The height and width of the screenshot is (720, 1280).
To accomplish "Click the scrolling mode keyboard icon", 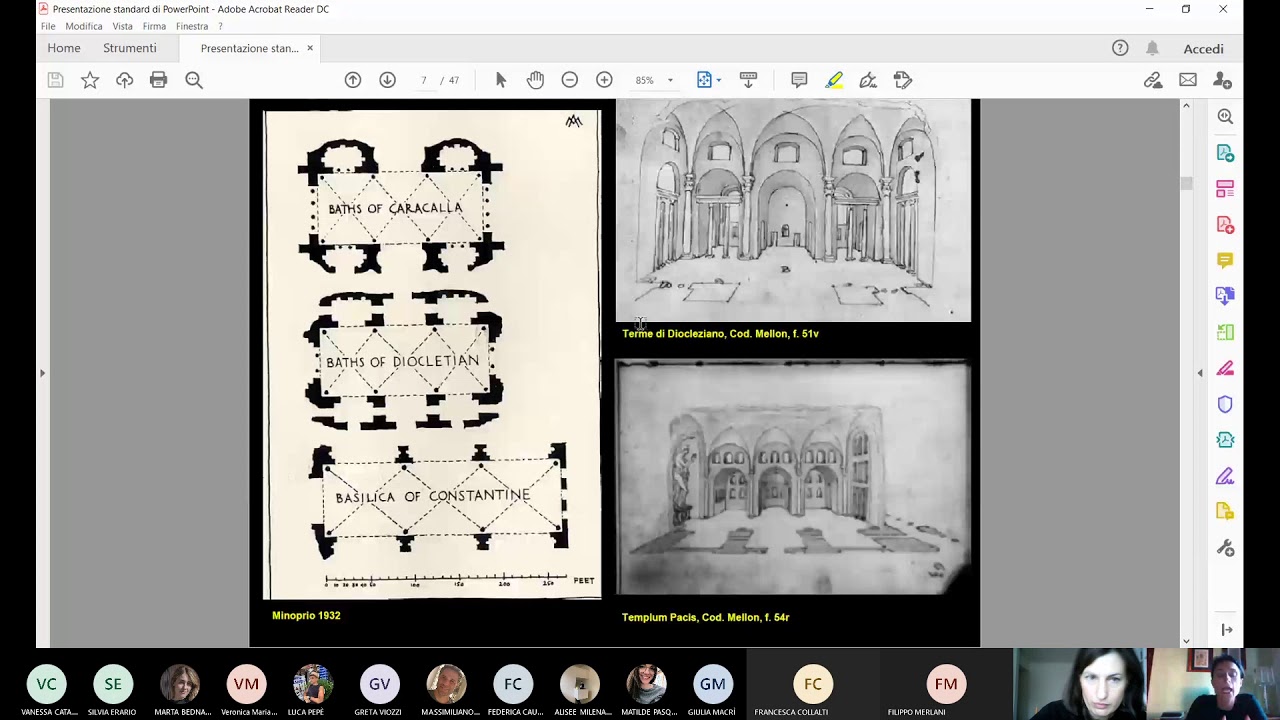I will pyautogui.click(x=748, y=80).
